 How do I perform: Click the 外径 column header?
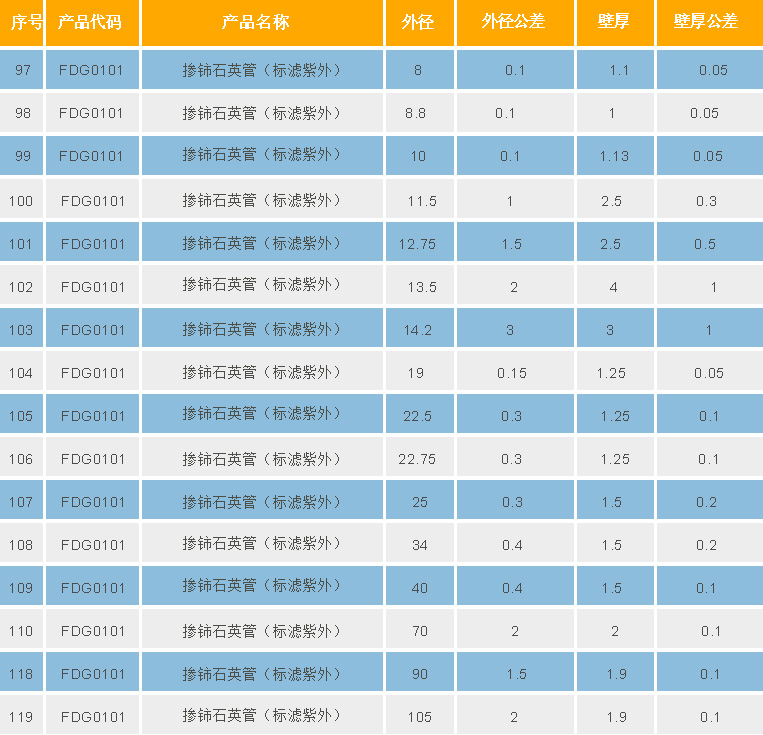(x=418, y=22)
